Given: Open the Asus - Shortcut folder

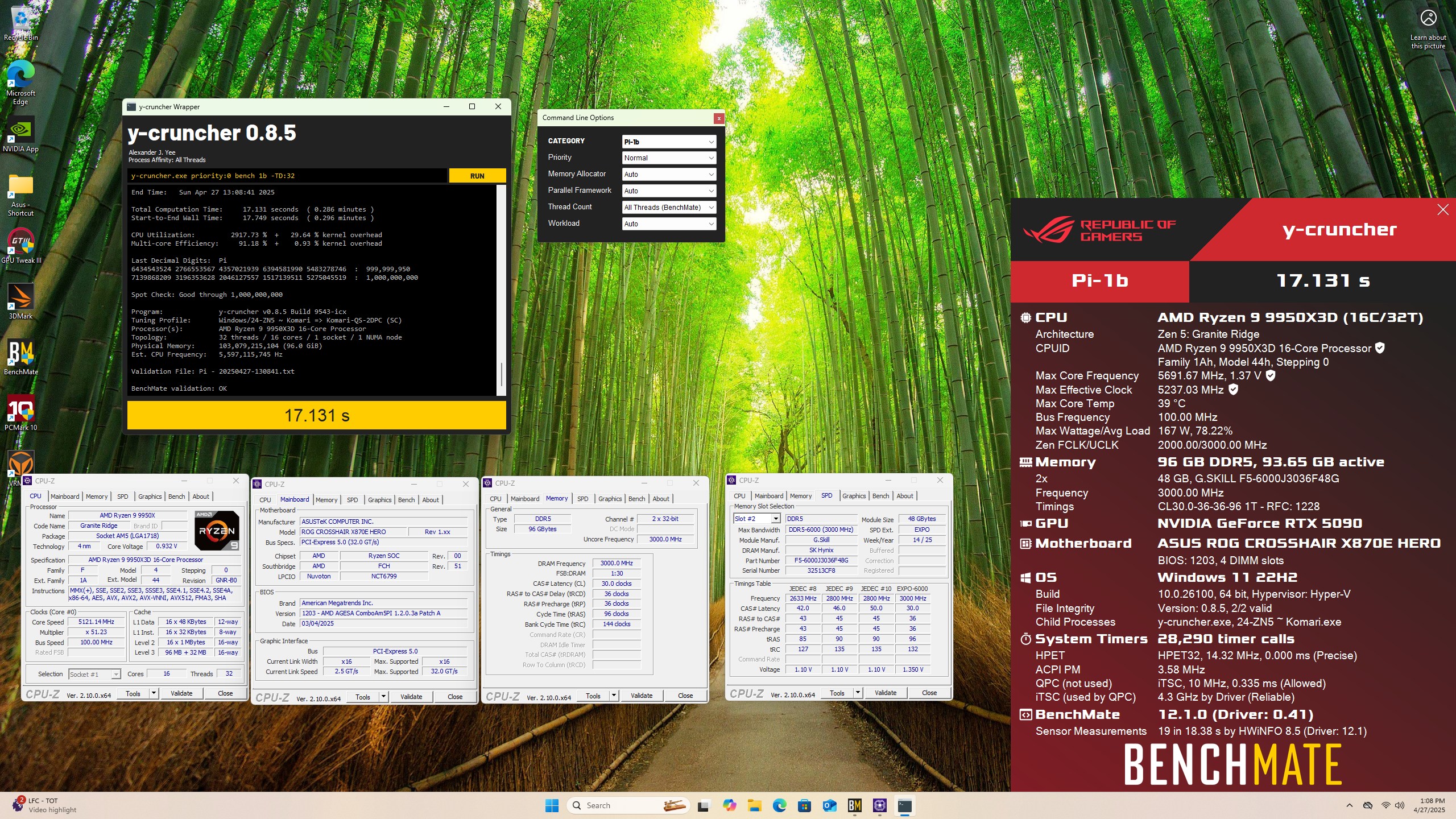Looking at the screenshot, I should (20, 195).
